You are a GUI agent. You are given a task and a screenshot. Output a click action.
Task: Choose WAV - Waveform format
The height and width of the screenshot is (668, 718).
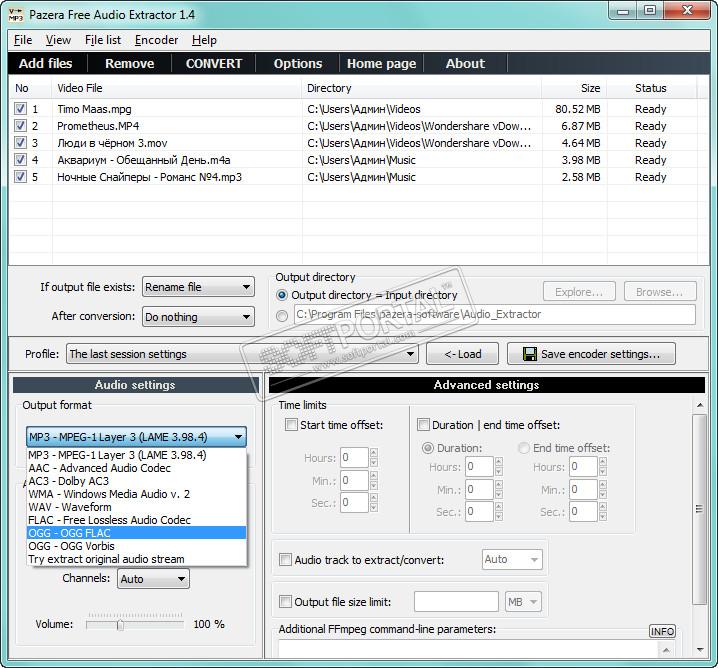(x=137, y=507)
